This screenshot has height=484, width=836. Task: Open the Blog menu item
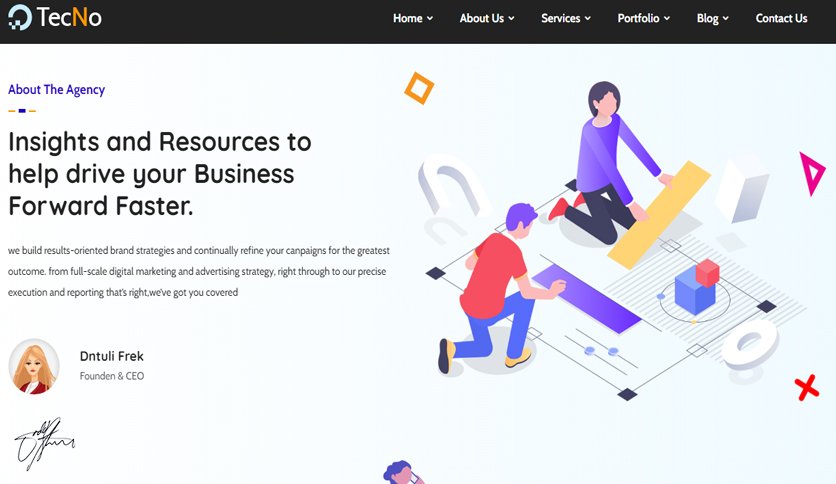pyautogui.click(x=712, y=18)
